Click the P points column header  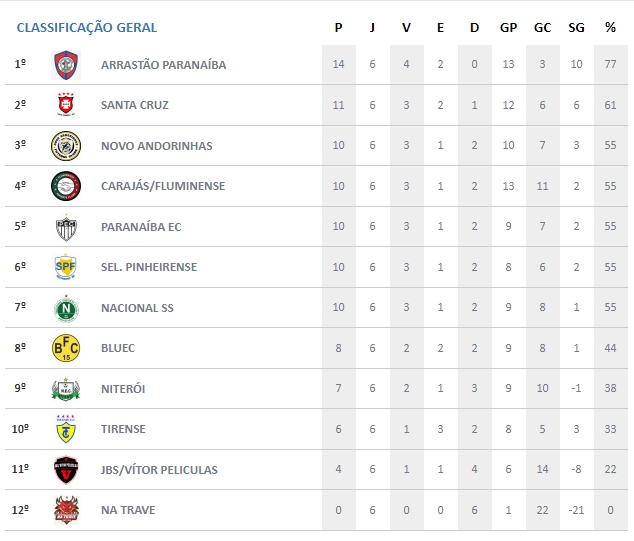click(x=338, y=28)
